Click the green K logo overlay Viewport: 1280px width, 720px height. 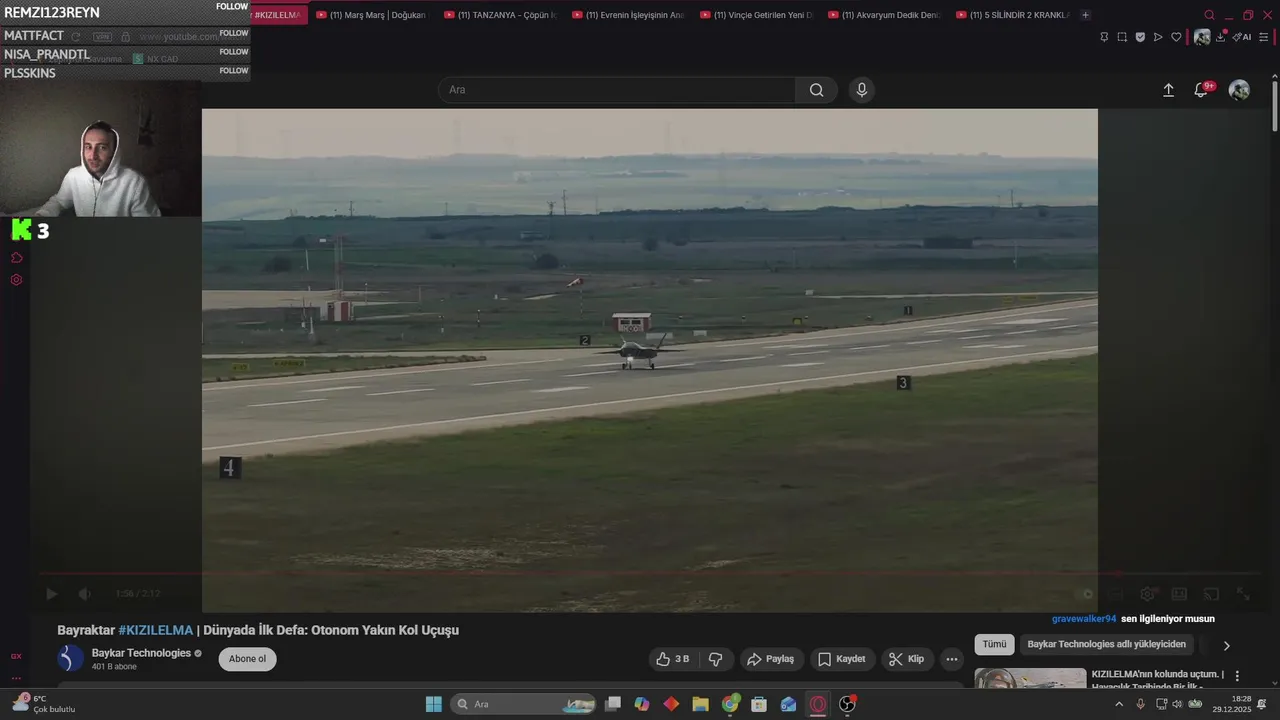click(21, 230)
